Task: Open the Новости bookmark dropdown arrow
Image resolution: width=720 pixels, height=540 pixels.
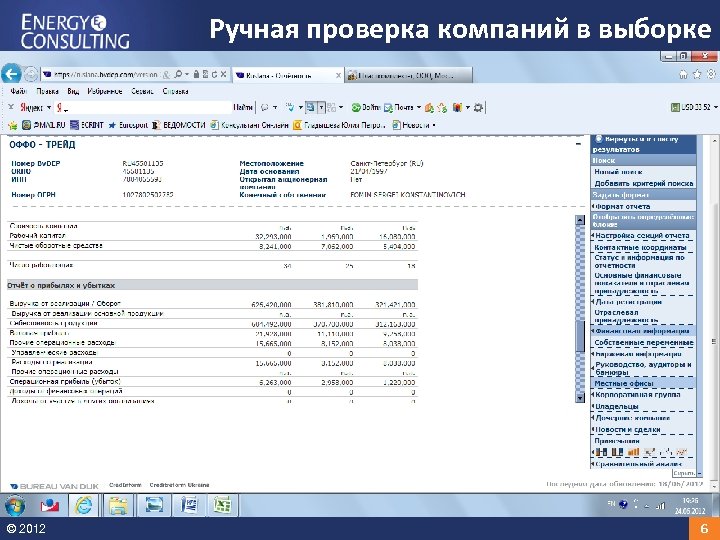Action: (x=433, y=125)
